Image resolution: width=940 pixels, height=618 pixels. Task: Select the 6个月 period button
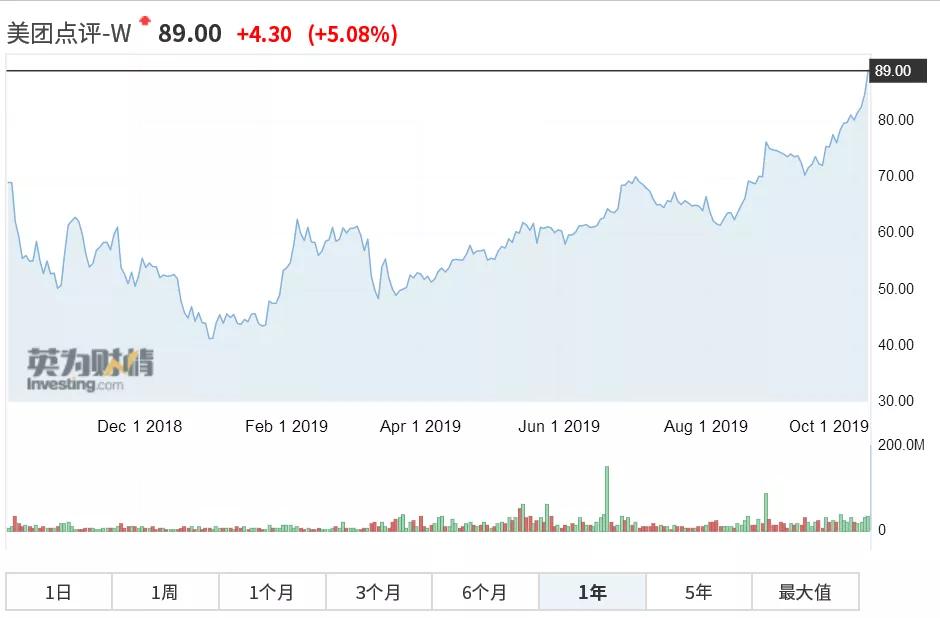(x=484, y=592)
